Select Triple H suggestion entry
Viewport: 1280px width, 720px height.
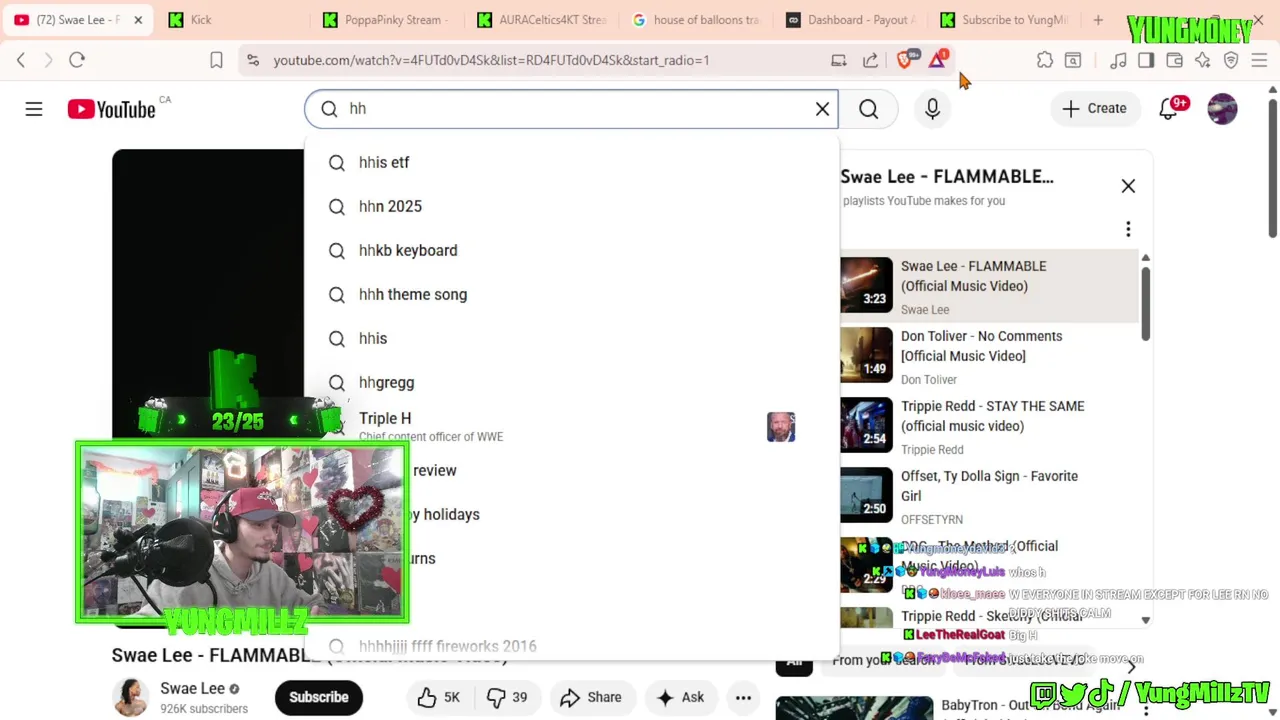pyautogui.click(x=571, y=427)
